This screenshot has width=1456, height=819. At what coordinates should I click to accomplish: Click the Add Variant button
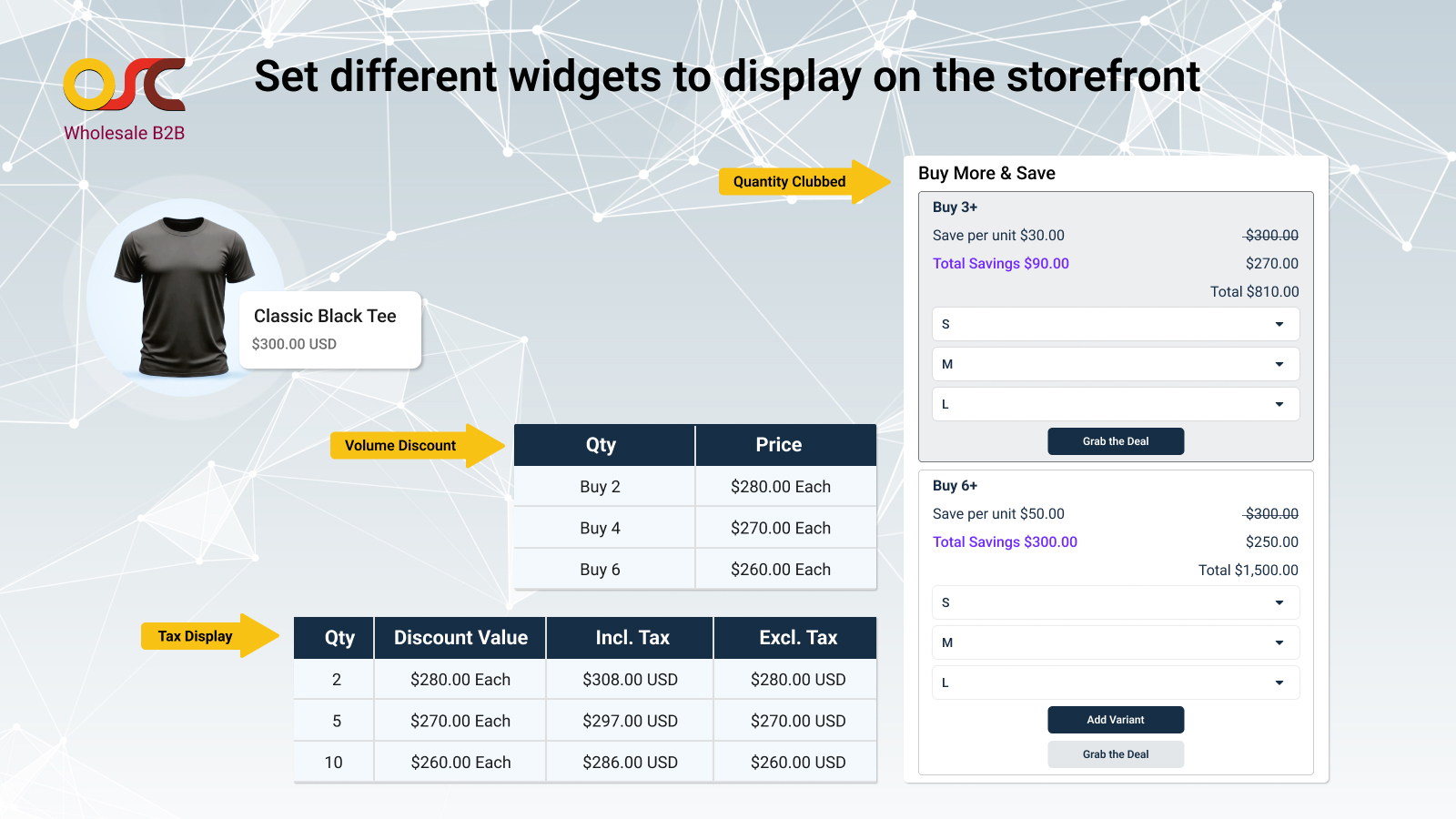coord(1116,720)
